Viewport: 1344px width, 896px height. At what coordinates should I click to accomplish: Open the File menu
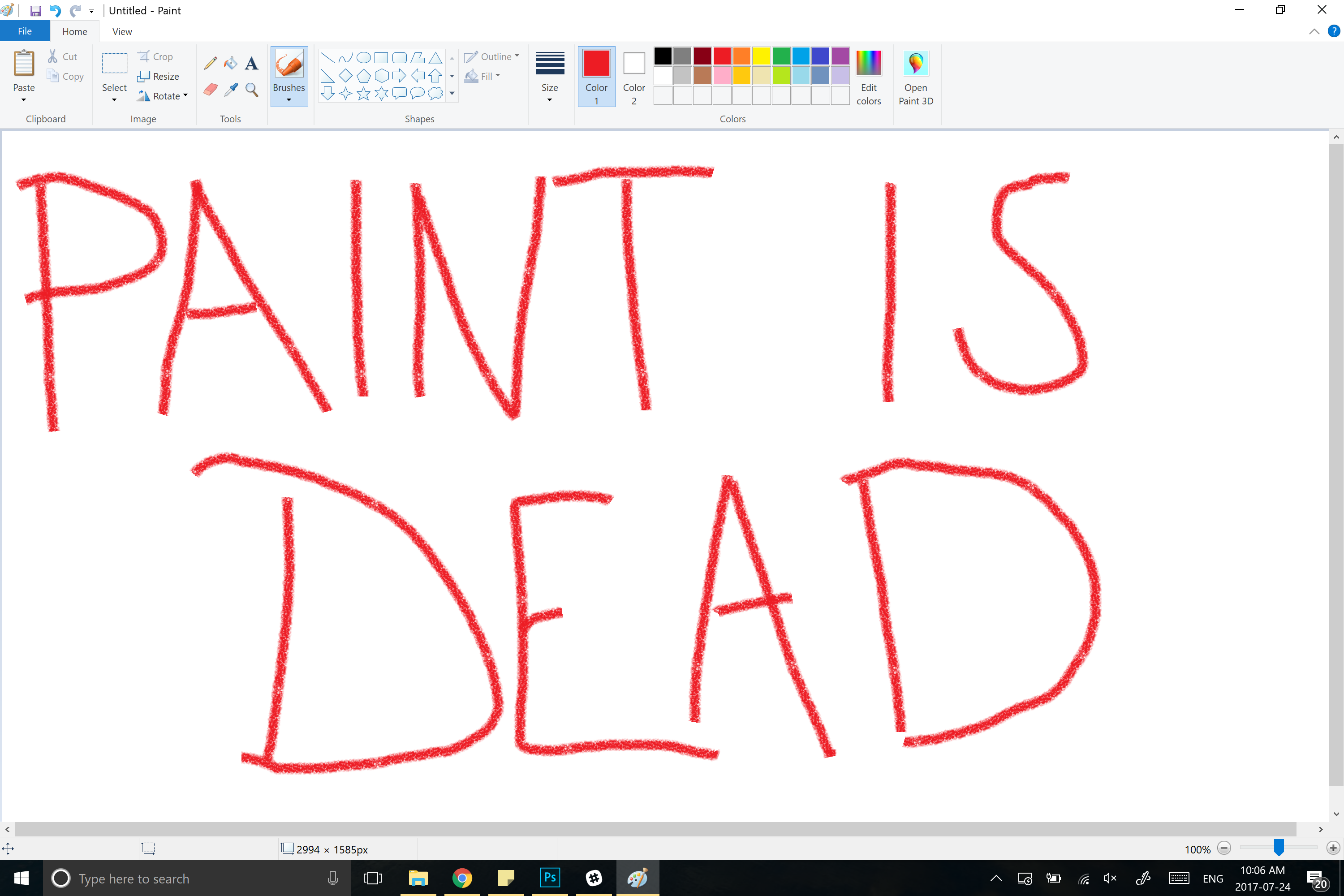click(25, 30)
